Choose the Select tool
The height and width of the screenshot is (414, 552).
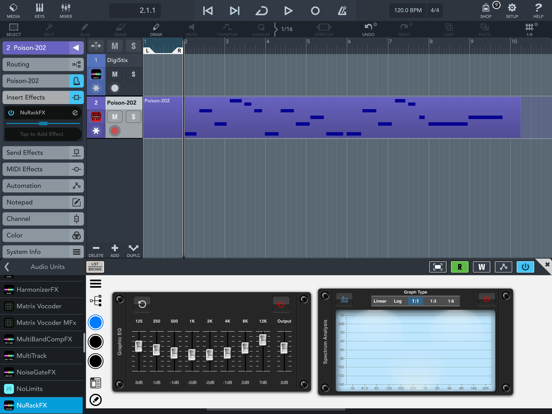click(x=13, y=29)
